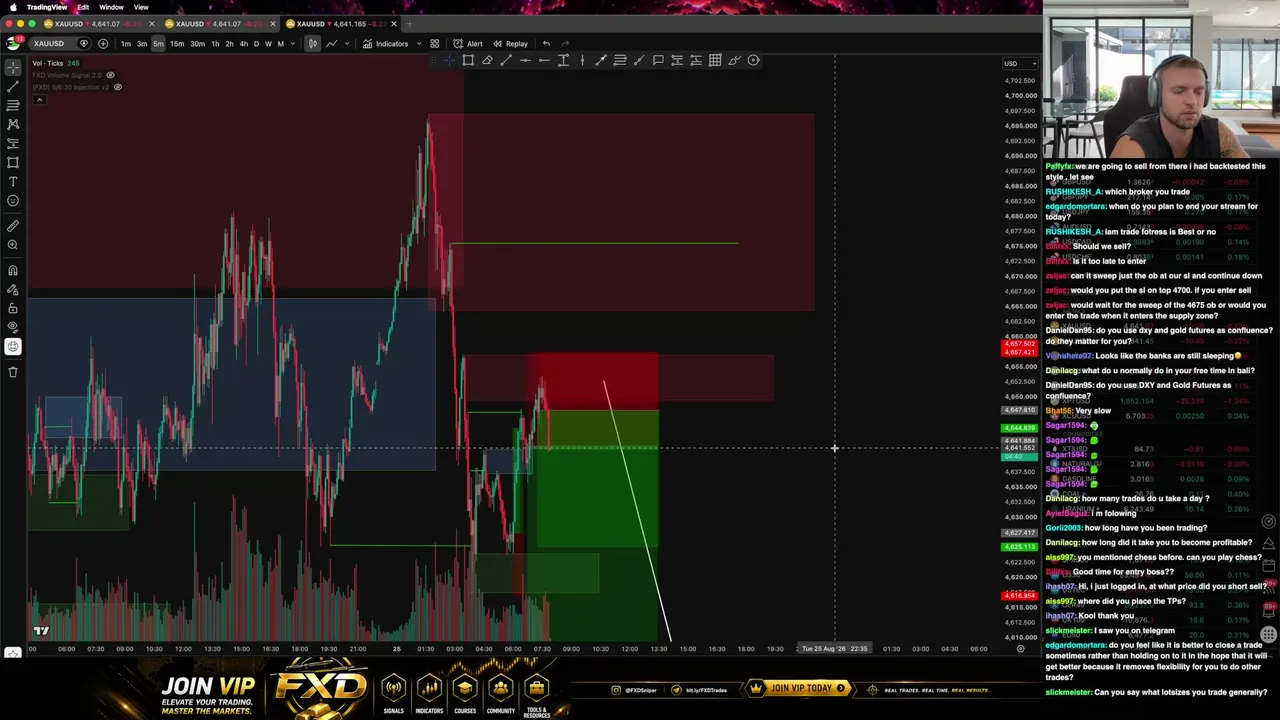Click the user profile avatar menu
Screen dimensions: 1280x720
pyautogui.click(x=13, y=43)
